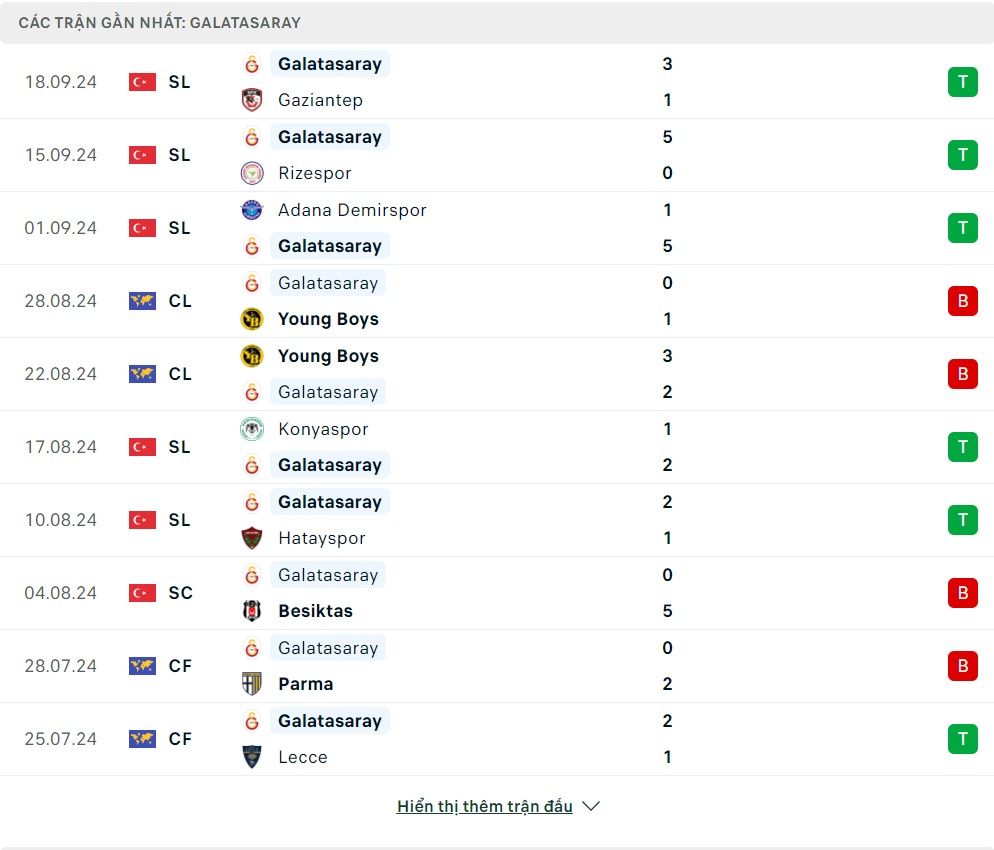This screenshot has width=994, height=850.
Task: Click the Lecce team logo
Action: pyautogui.click(x=252, y=757)
